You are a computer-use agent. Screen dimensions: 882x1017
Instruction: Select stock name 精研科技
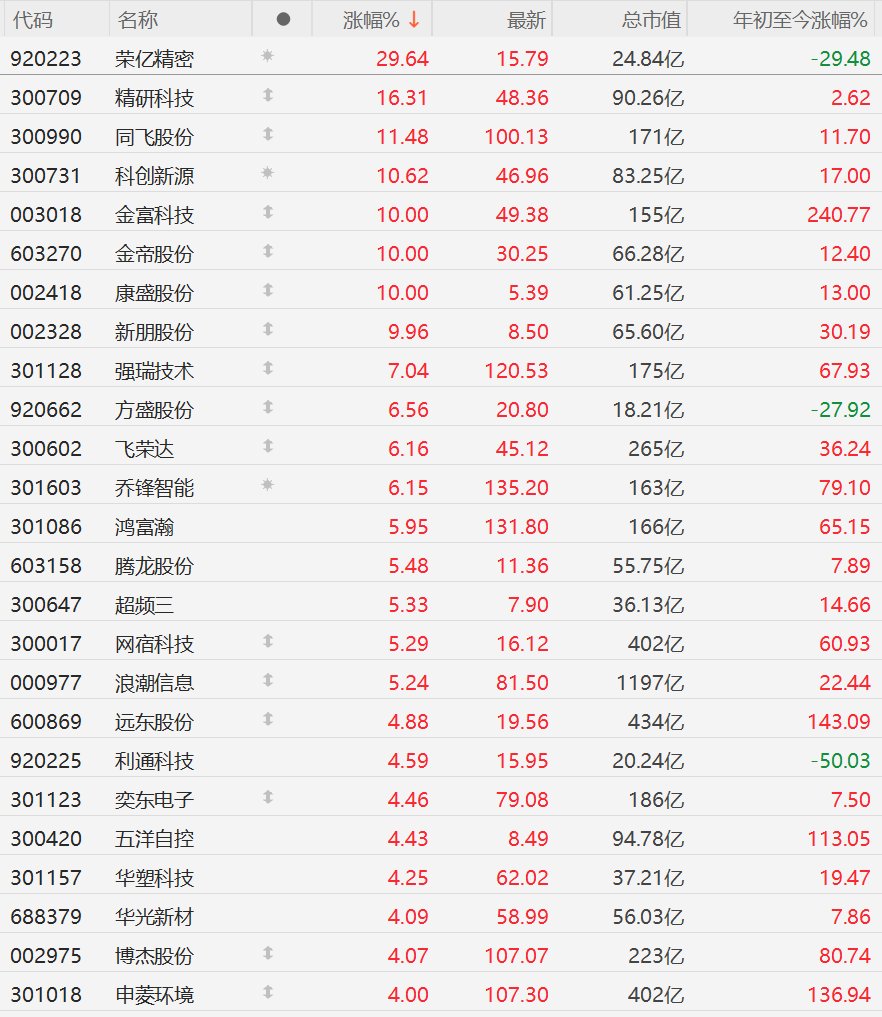154,98
